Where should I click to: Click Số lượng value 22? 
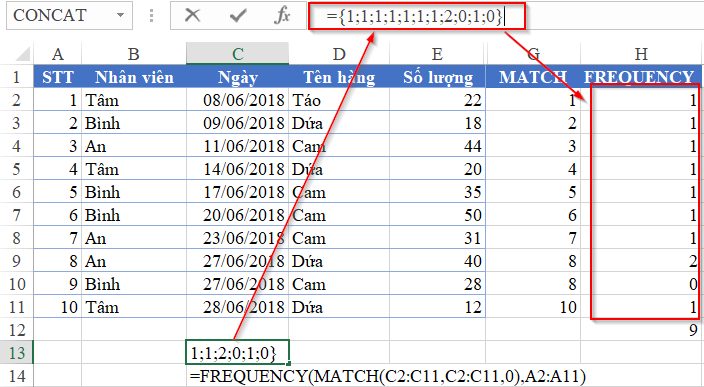point(437,100)
